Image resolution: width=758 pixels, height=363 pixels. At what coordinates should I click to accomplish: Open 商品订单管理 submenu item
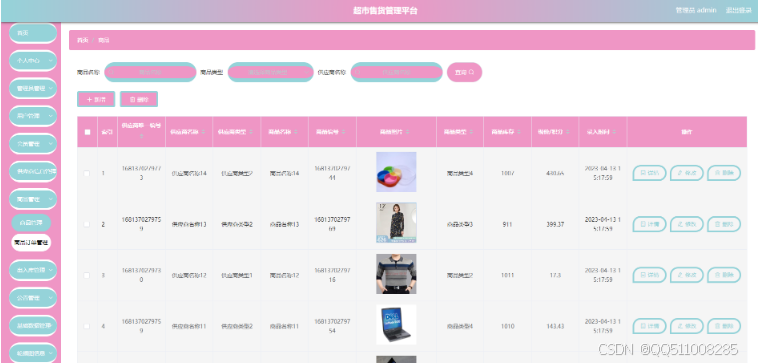[x=31, y=243]
